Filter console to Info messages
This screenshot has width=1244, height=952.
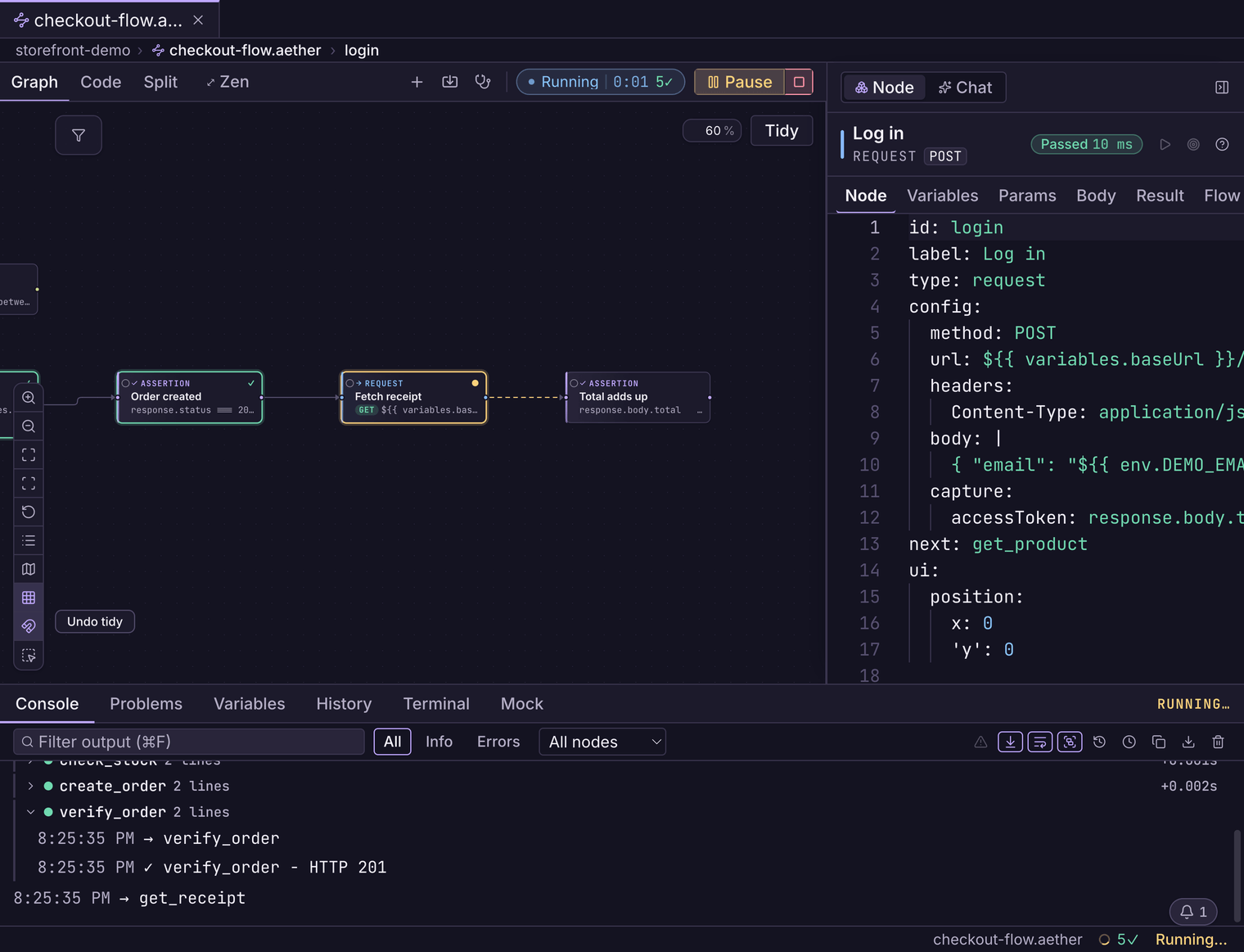pyautogui.click(x=439, y=742)
